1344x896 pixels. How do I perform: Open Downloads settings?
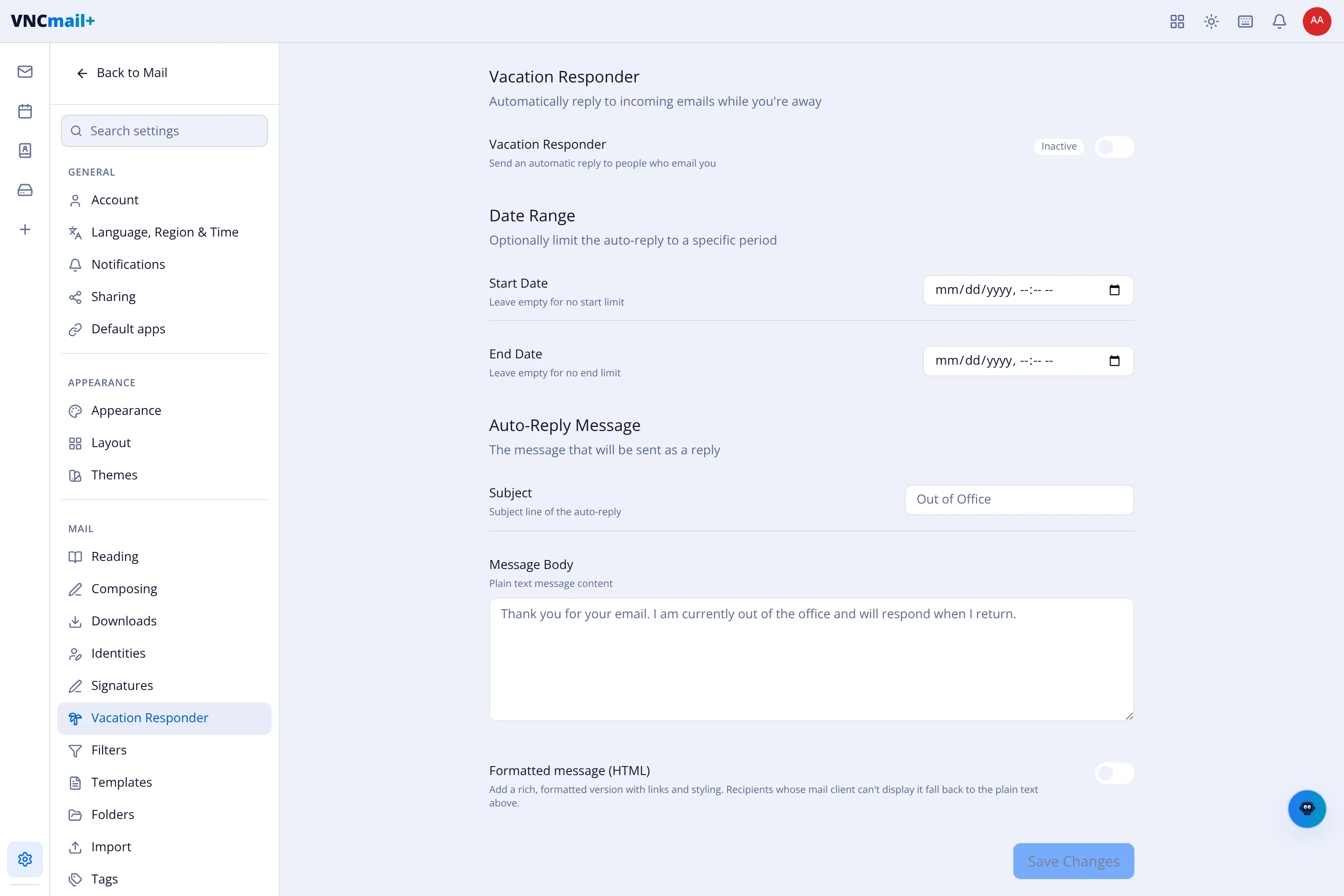click(164, 621)
